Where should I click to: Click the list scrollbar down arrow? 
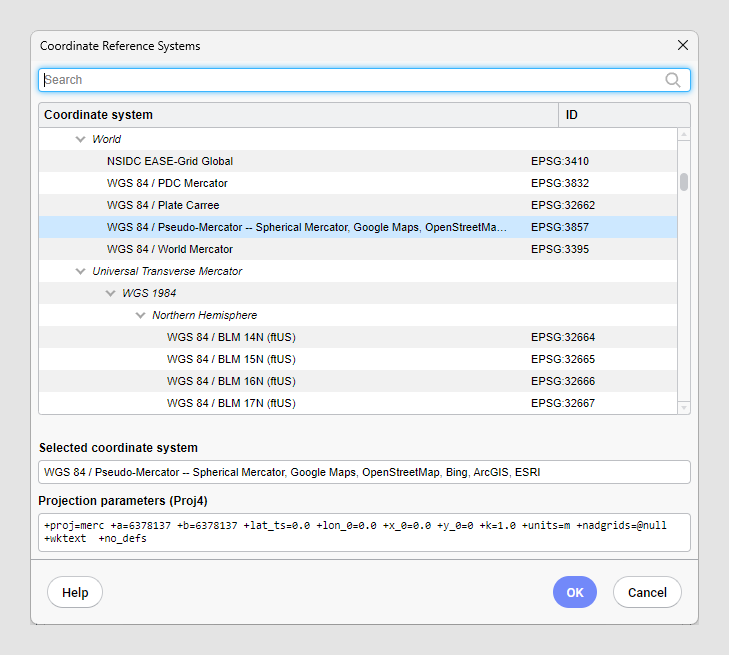[684, 407]
